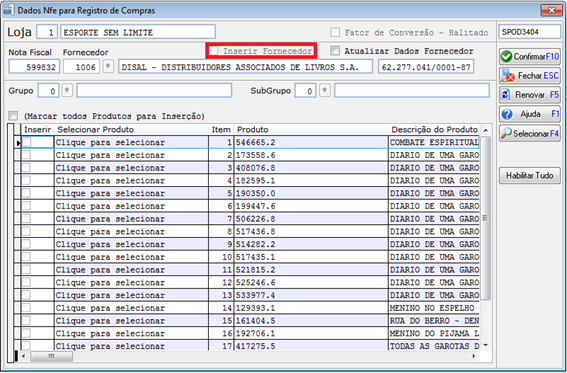Click Selecionar Produto column header

click(131, 129)
